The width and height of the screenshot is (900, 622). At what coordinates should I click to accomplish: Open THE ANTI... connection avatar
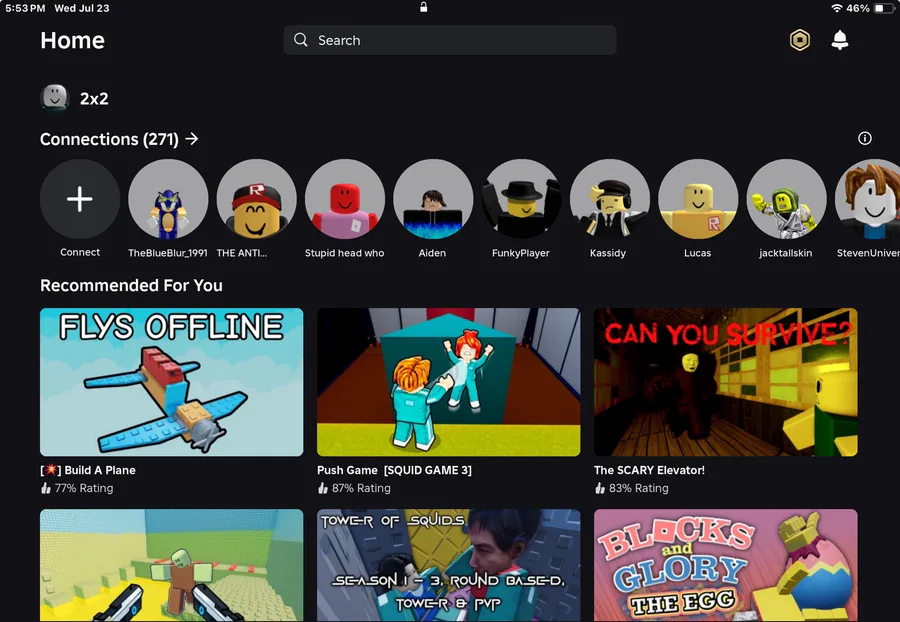click(257, 199)
